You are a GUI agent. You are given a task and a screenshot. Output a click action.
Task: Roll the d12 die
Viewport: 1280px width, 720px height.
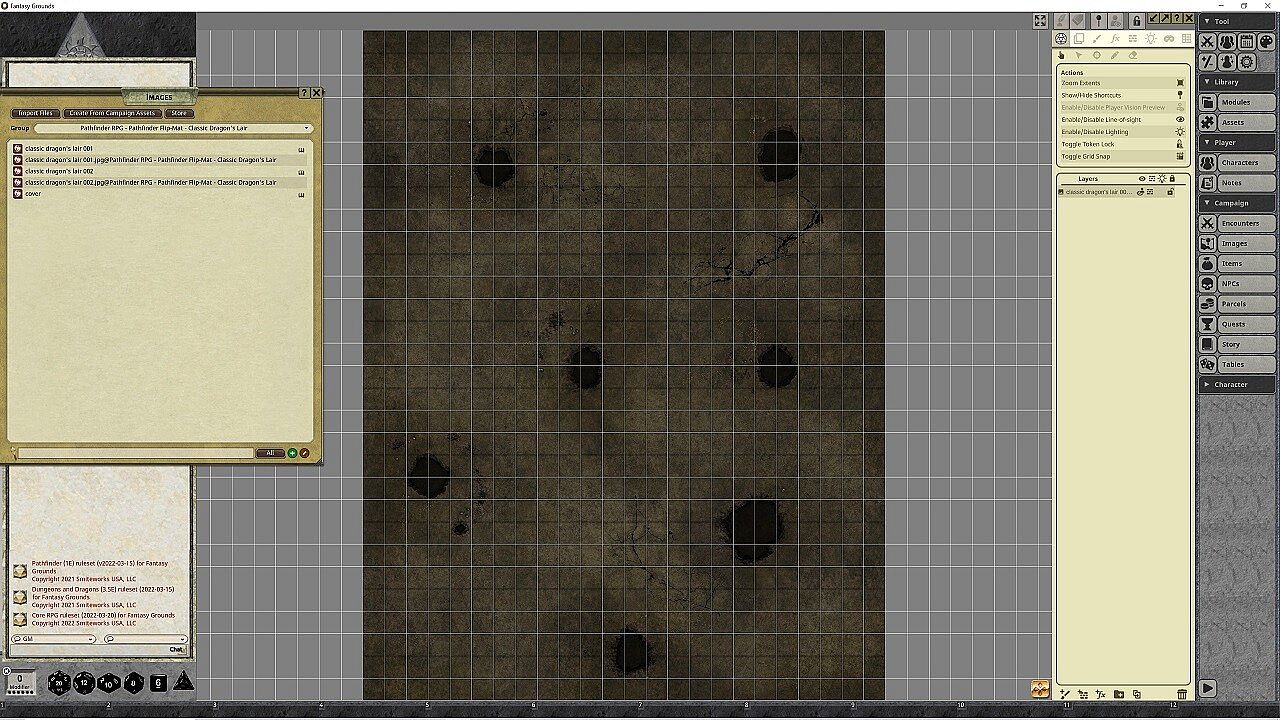pyautogui.click(x=84, y=683)
